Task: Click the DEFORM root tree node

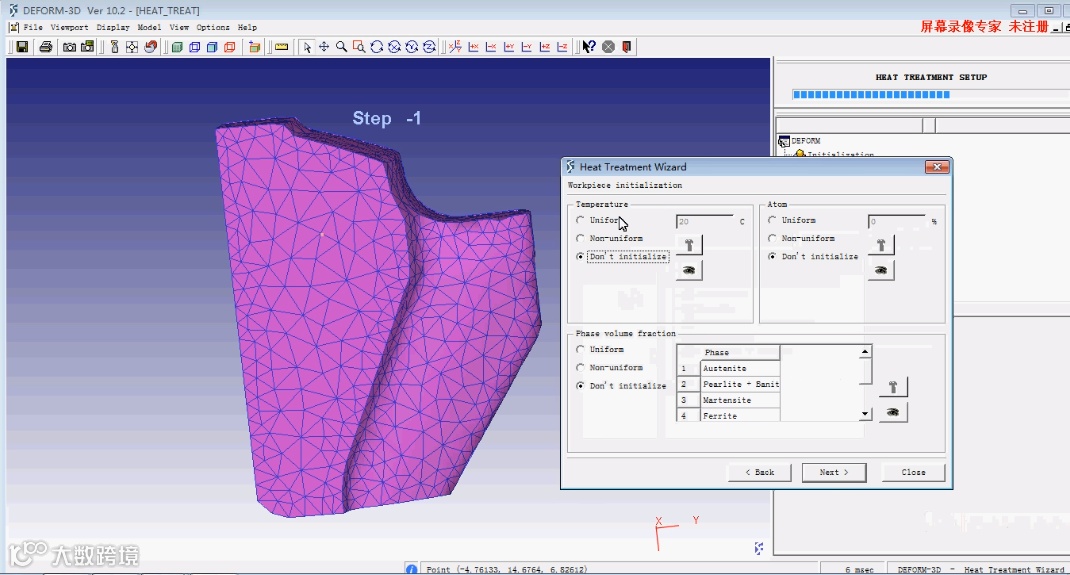Action: [x=805, y=141]
